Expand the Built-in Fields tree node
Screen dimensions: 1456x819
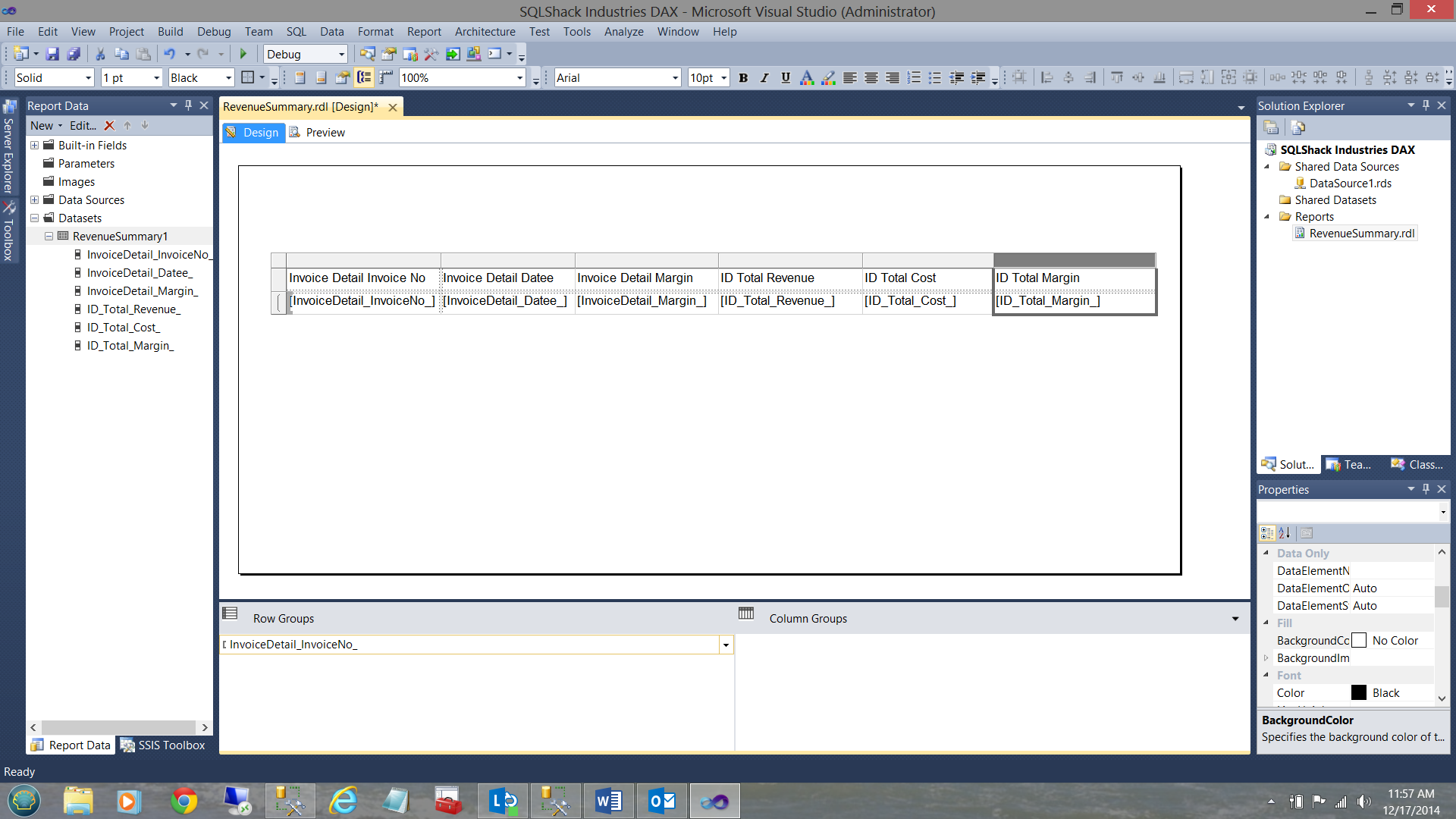pyautogui.click(x=34, y=145)
